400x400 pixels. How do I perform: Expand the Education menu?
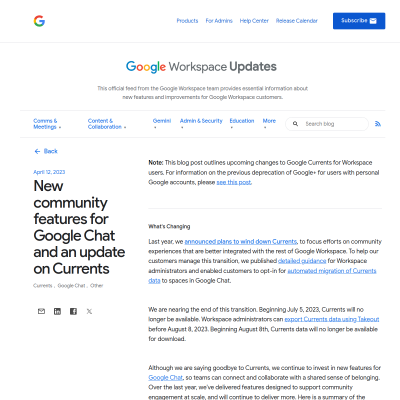242,123
